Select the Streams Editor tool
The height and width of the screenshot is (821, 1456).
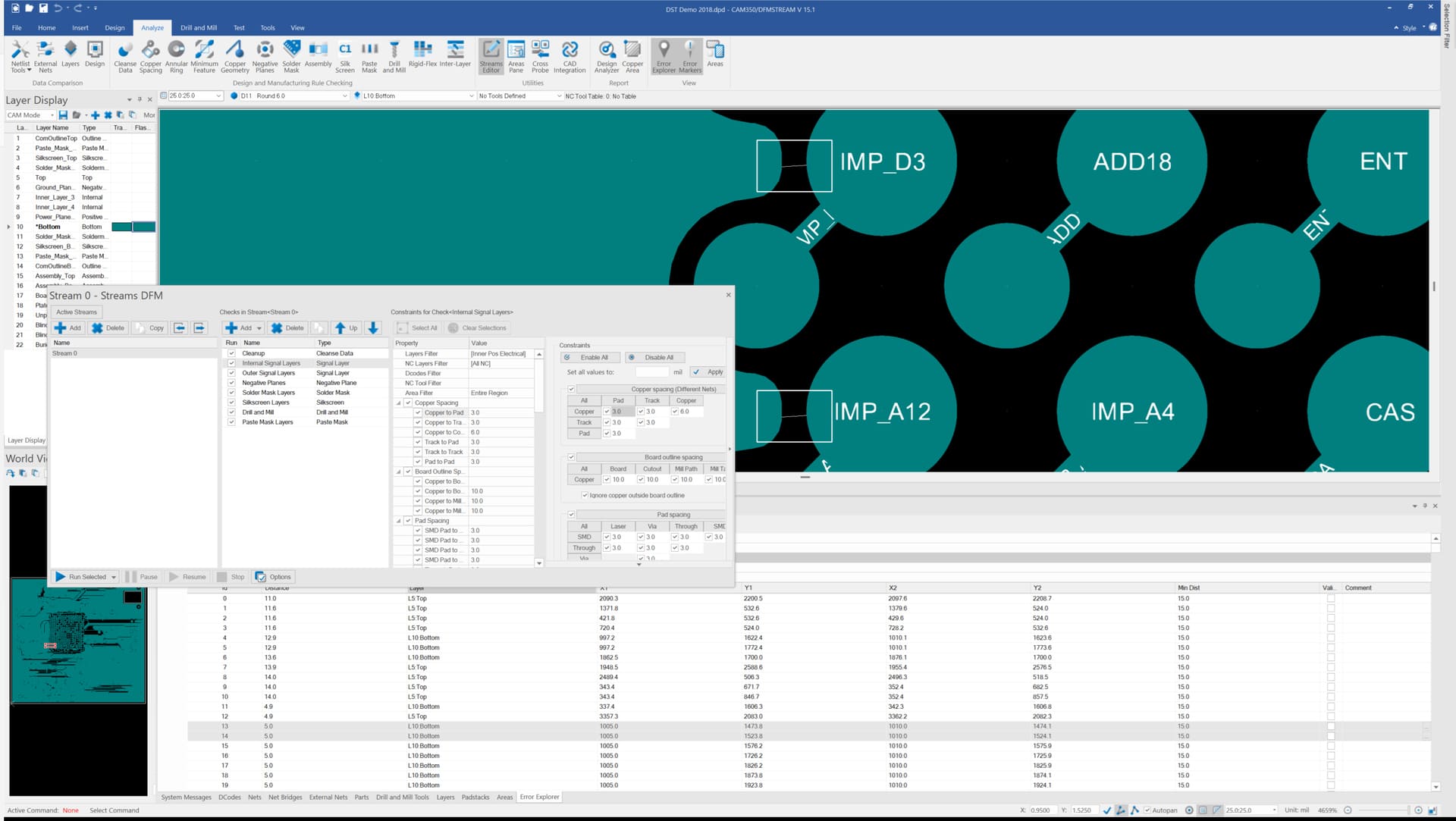(x=491, y=53)
